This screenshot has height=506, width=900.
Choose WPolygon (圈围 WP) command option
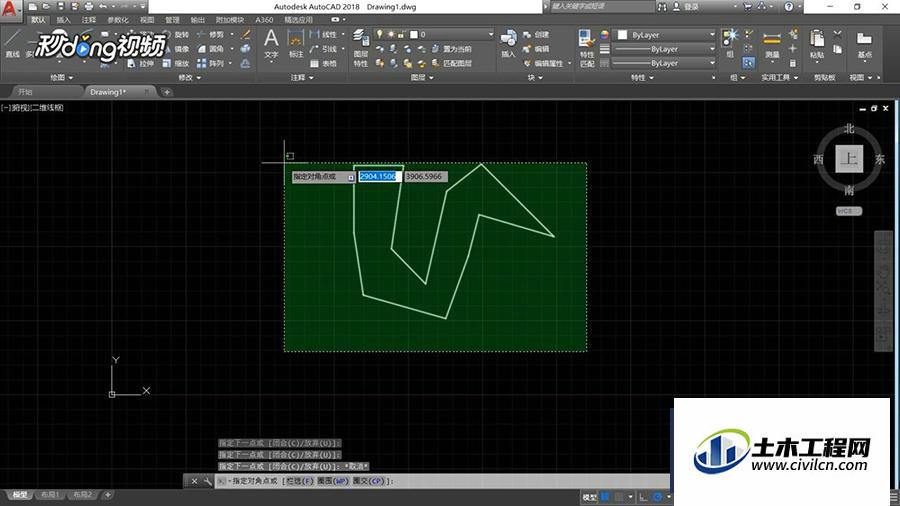point(333,481)
